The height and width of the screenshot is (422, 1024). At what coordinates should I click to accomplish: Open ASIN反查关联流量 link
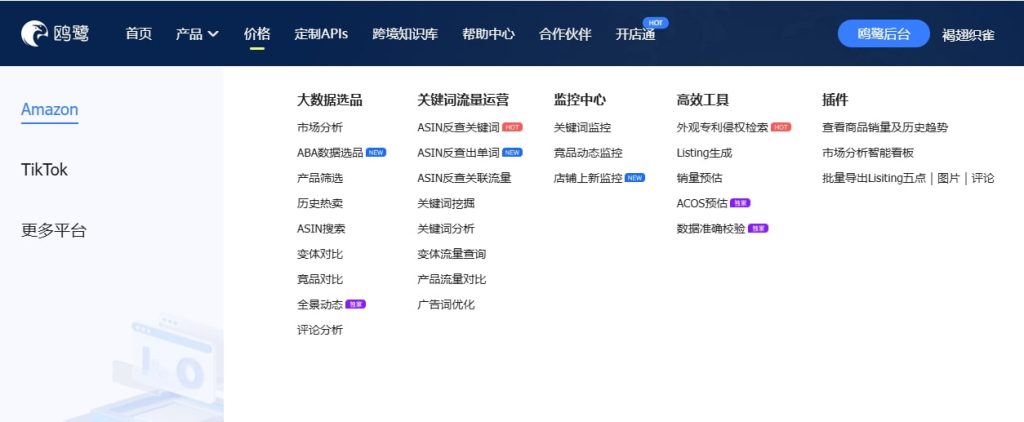click(x=464, y=178)
